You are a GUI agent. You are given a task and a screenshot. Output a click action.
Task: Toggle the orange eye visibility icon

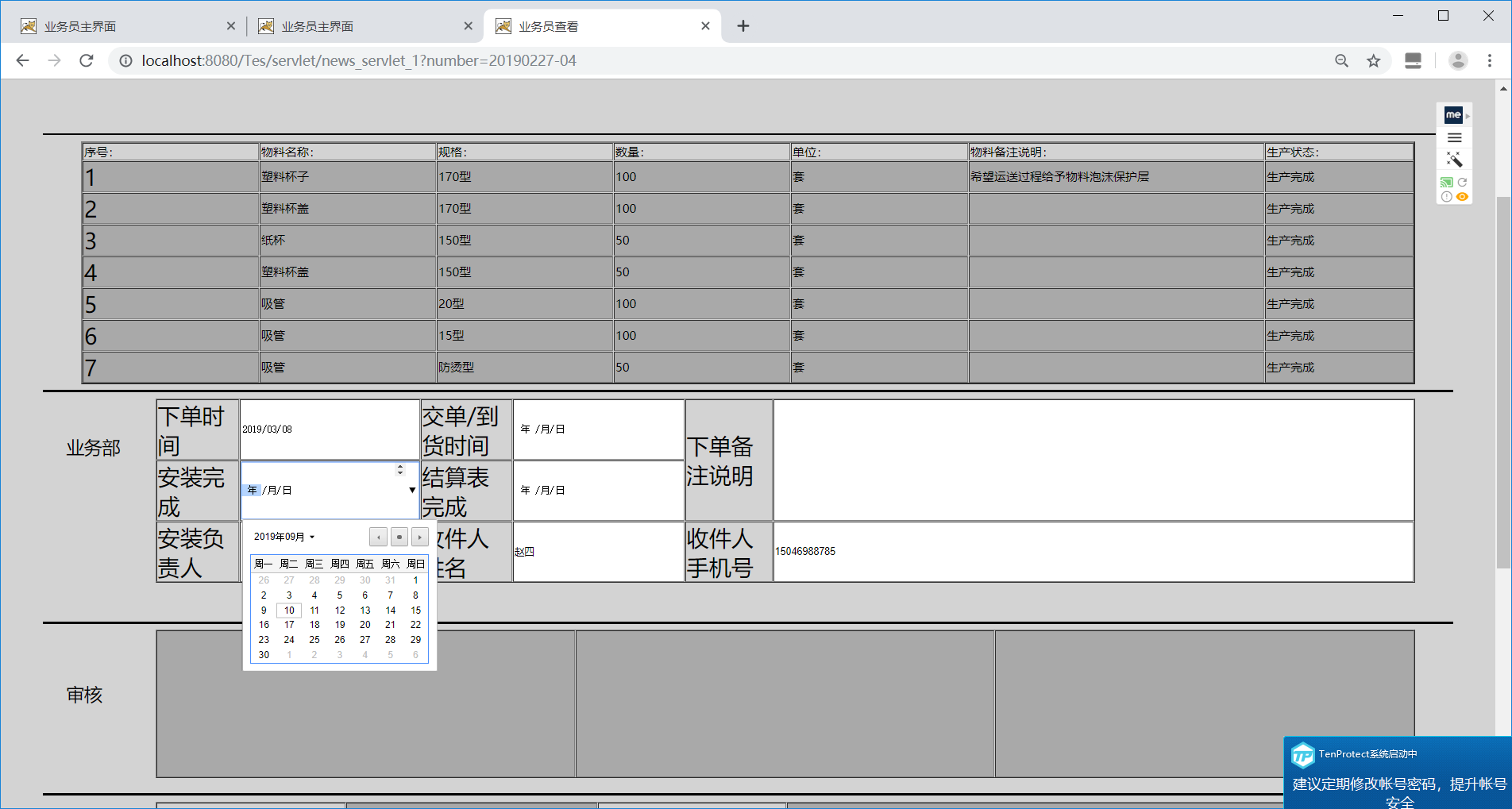pos(1462,197)
